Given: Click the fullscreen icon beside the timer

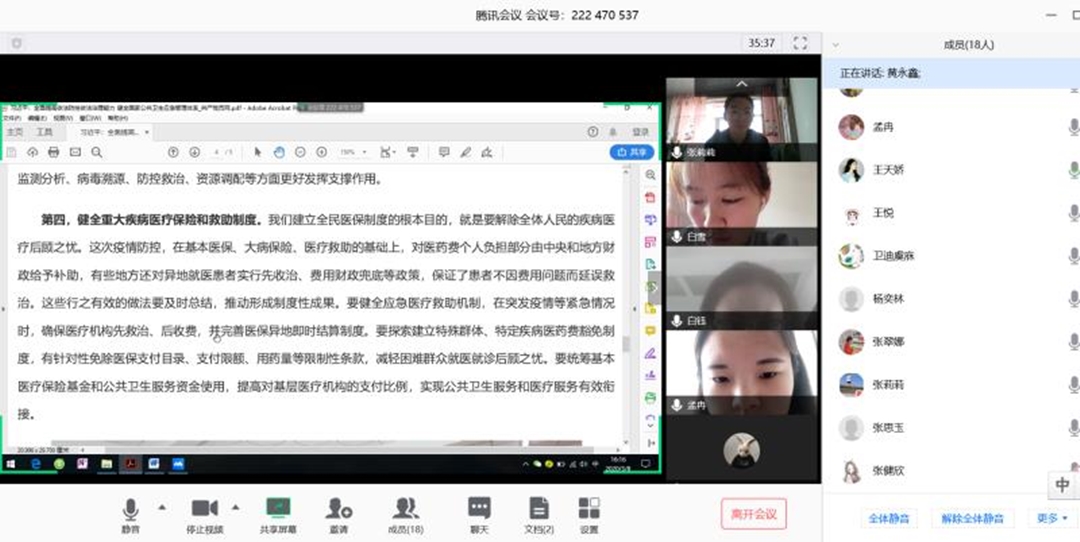Looking at the screenshot, I should point(799,43).
